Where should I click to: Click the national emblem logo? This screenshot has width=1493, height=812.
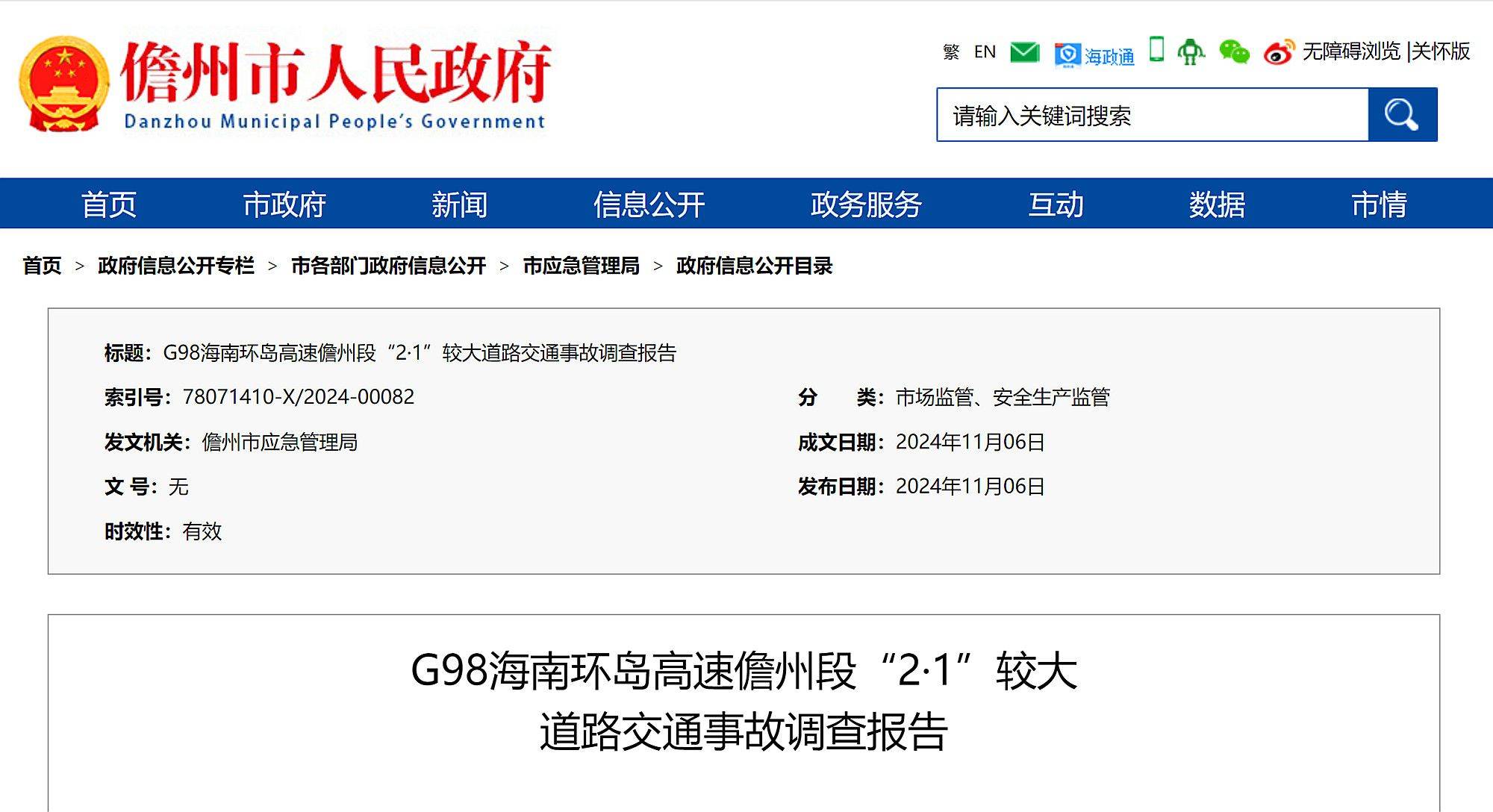[64, 84]
